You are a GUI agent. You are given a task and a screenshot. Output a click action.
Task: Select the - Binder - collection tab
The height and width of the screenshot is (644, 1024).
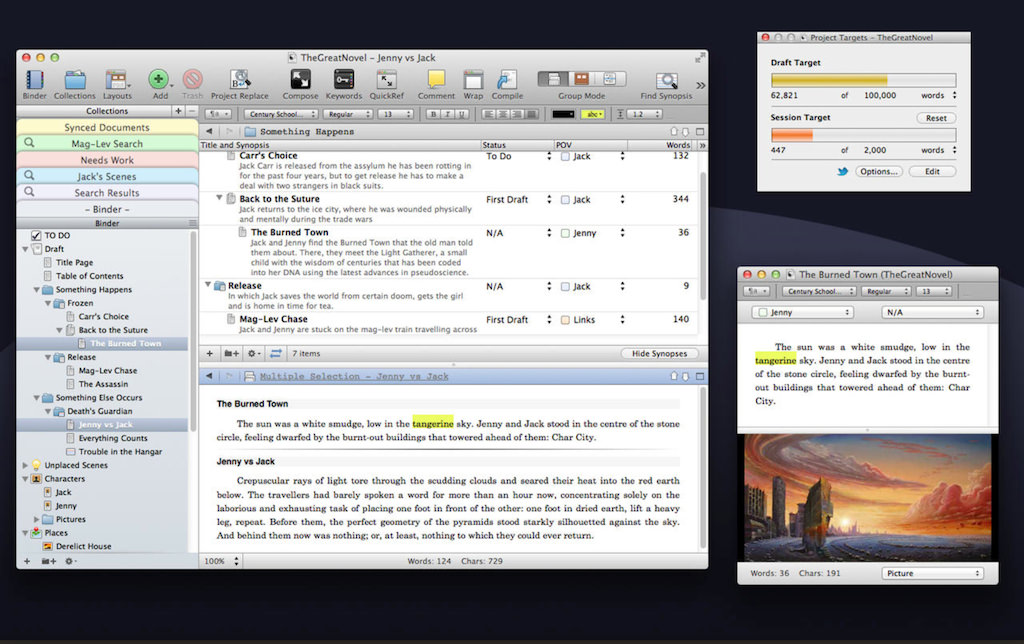tap(107, 209)
